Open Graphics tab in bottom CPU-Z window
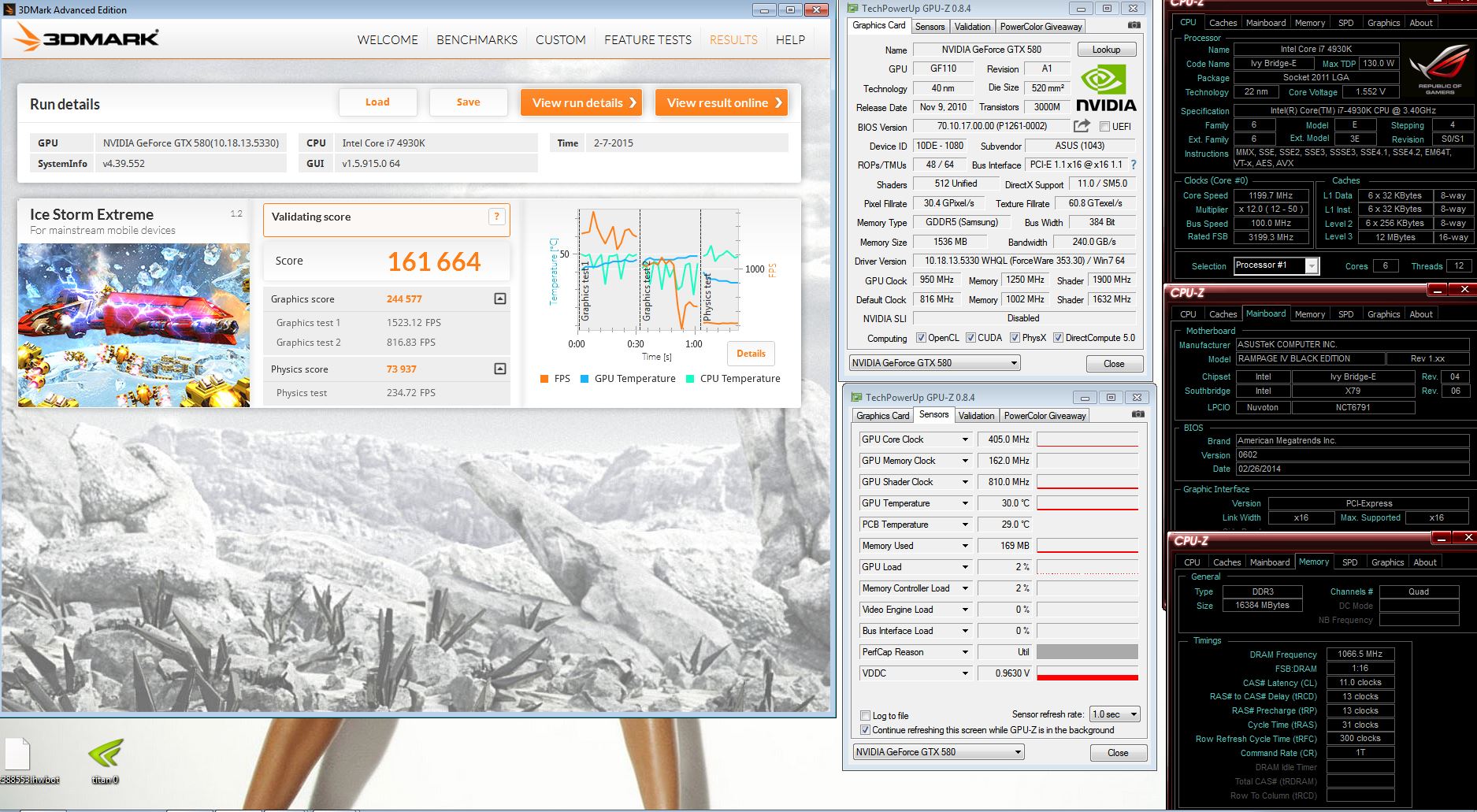 point(1387,562)
